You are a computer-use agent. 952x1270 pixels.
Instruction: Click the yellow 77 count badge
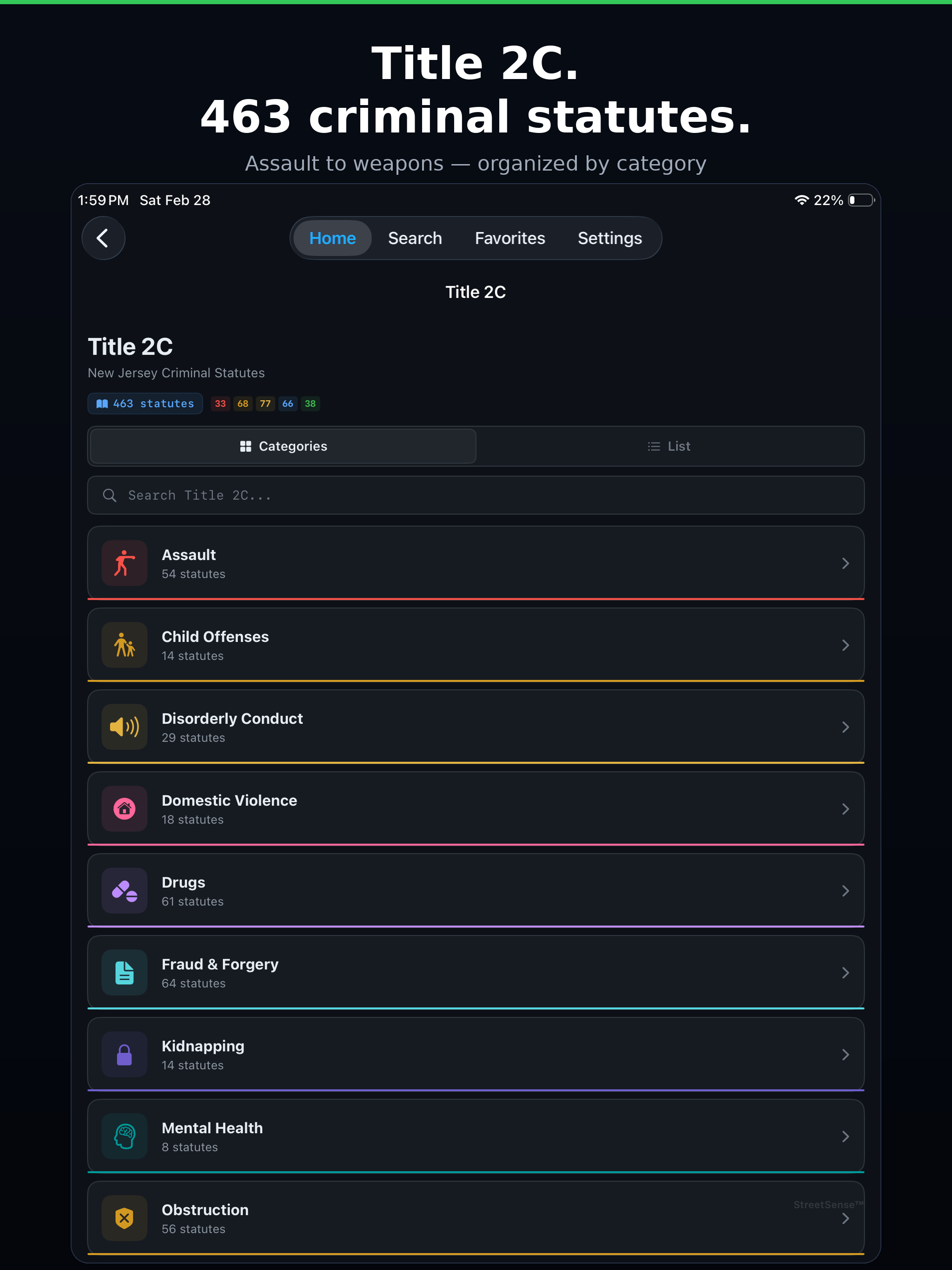tap(265, 403)
